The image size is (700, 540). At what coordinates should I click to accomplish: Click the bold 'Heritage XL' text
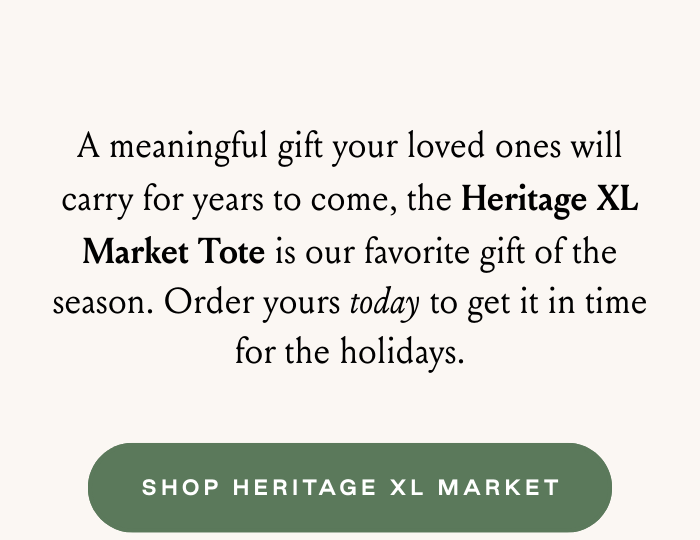pos(549,199)
